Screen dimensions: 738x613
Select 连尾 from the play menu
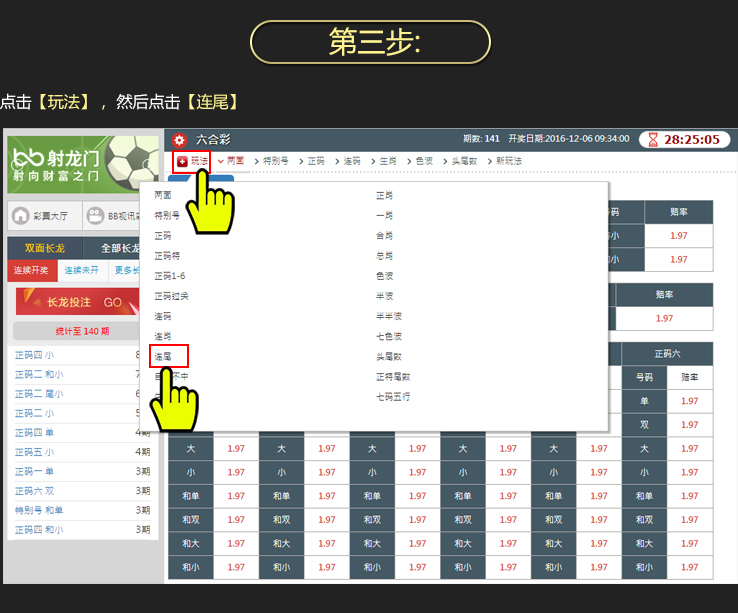tap(163, 356)
